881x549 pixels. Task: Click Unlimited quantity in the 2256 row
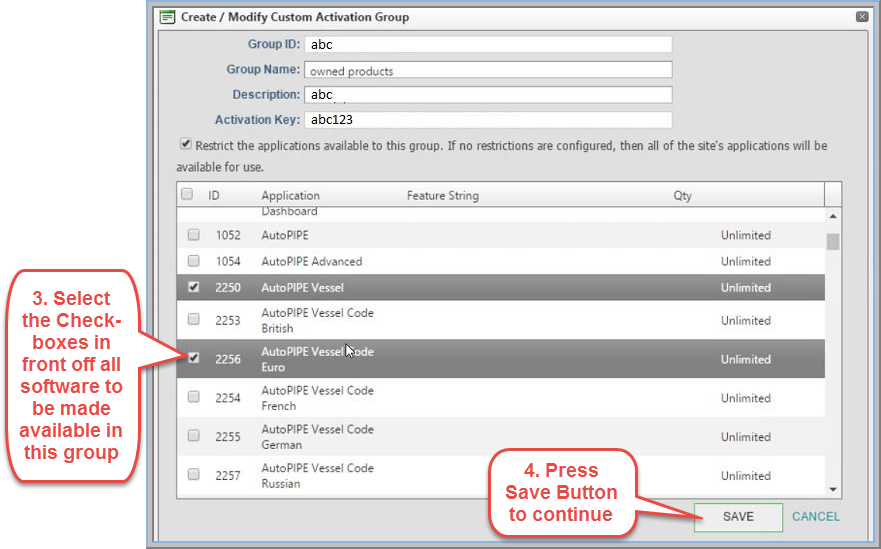tap(746, 359)
